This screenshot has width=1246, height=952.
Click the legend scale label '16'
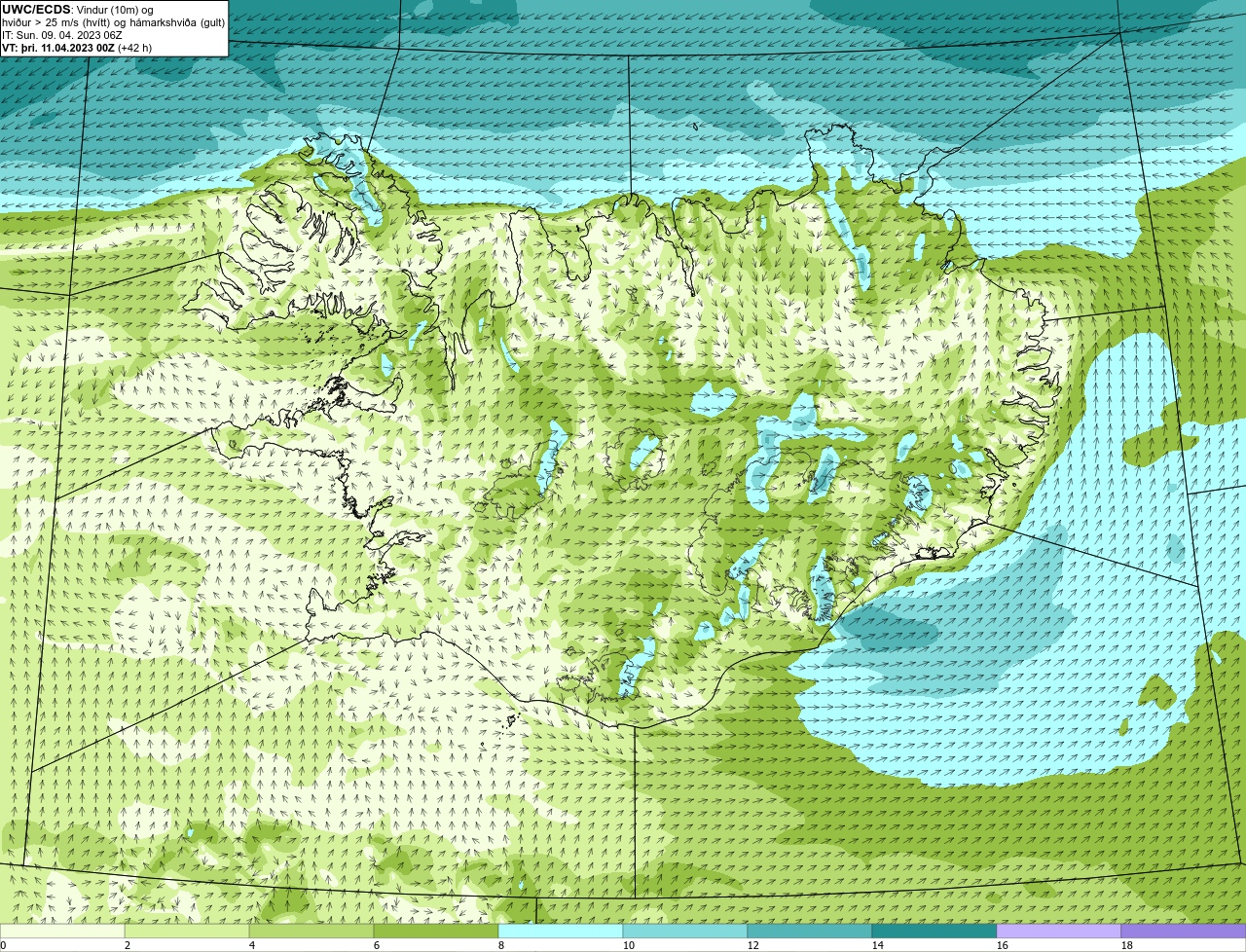1003,945
